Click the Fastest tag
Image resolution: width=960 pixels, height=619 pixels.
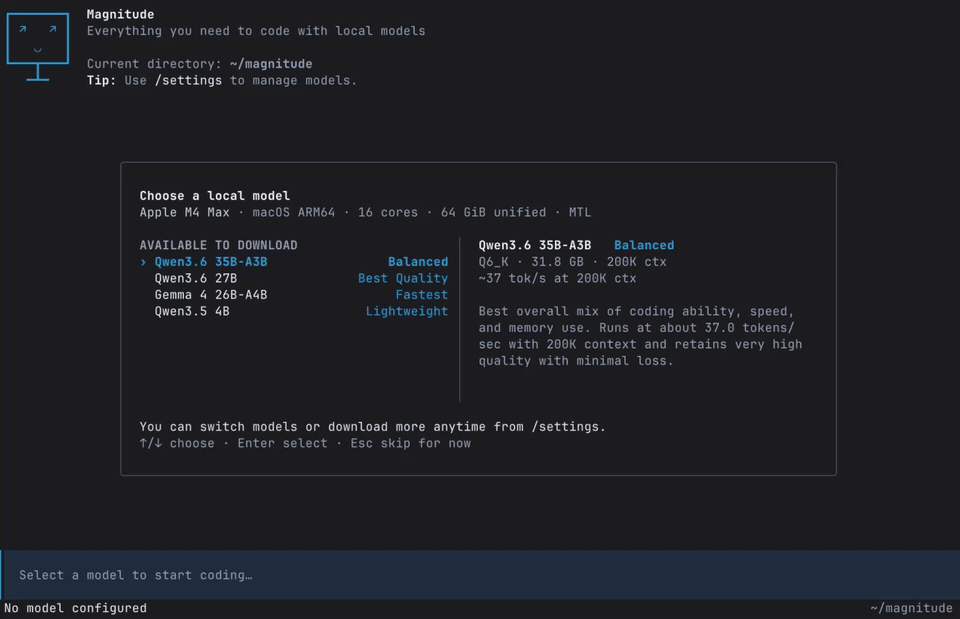(422, 295)
